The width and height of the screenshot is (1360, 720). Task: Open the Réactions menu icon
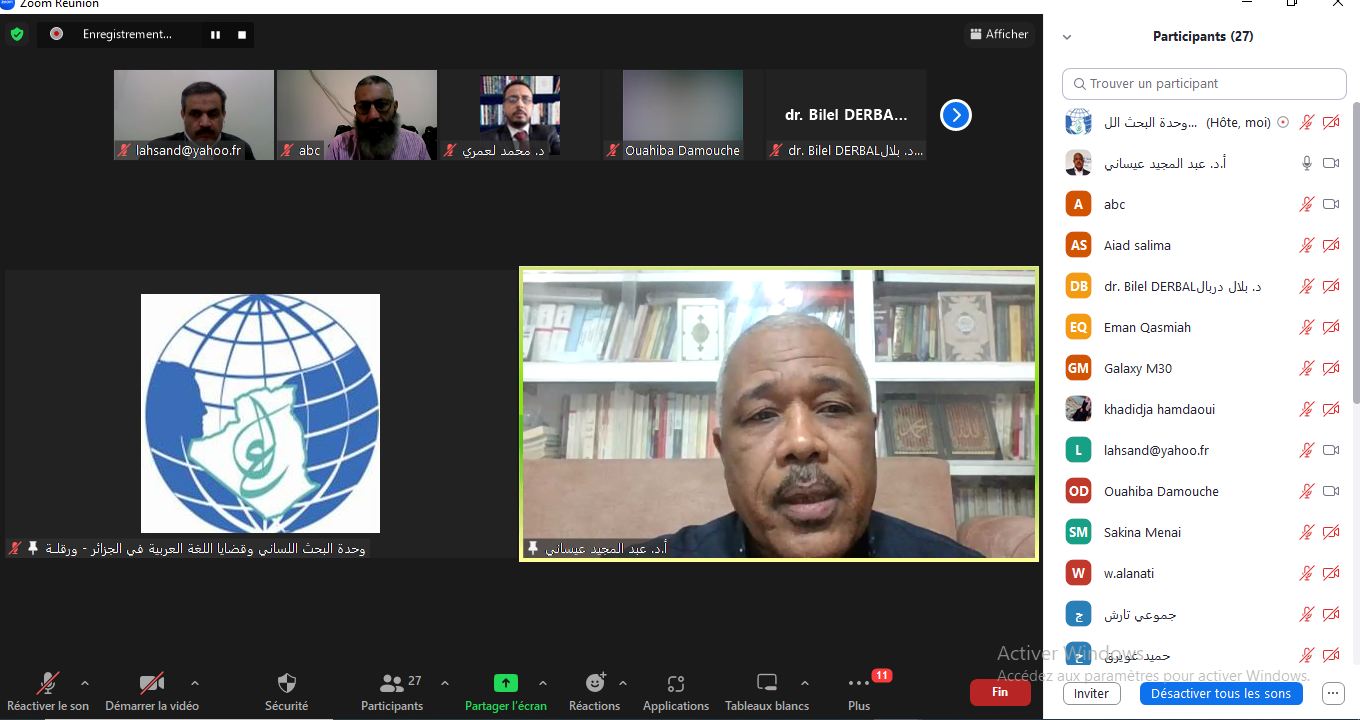(x=595, y=683)
